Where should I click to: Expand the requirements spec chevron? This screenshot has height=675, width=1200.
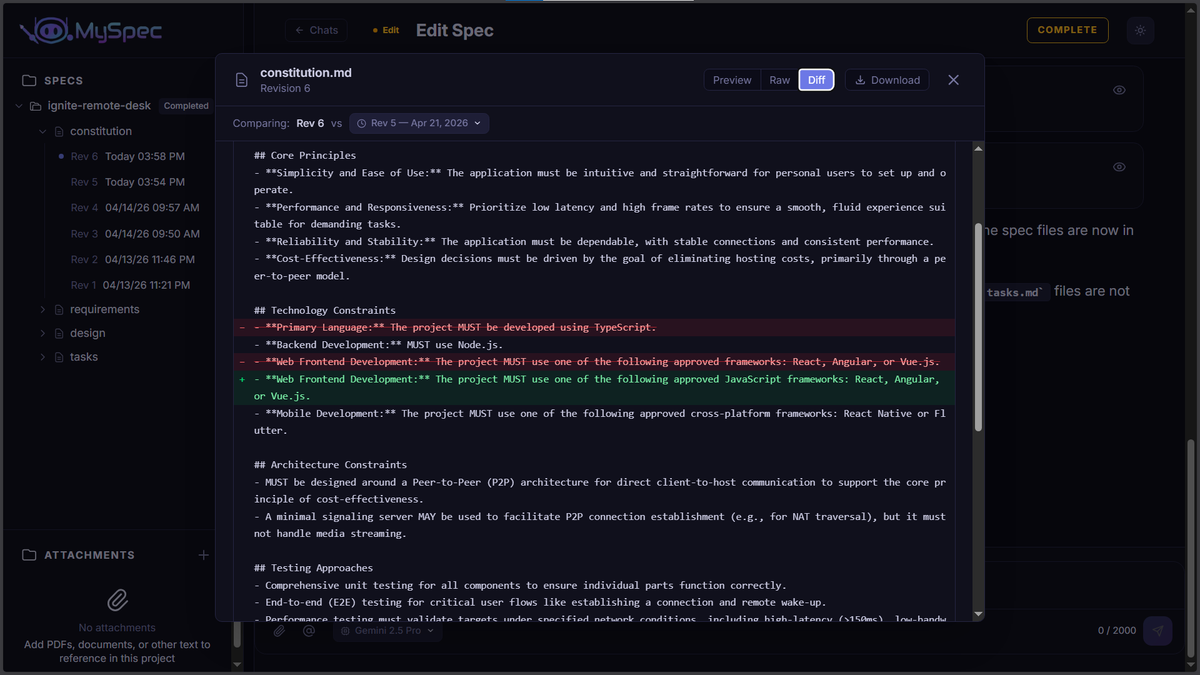[x=43, y=309]
